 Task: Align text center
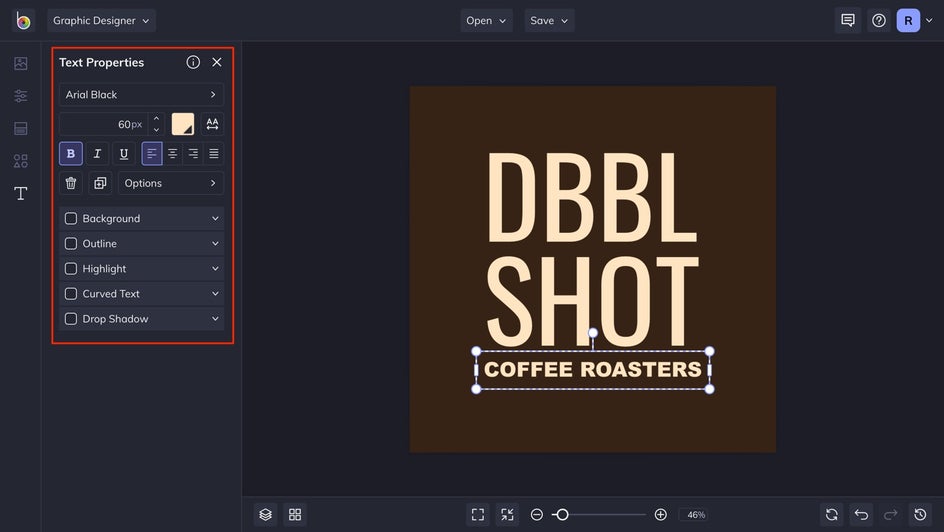point(173,153)
